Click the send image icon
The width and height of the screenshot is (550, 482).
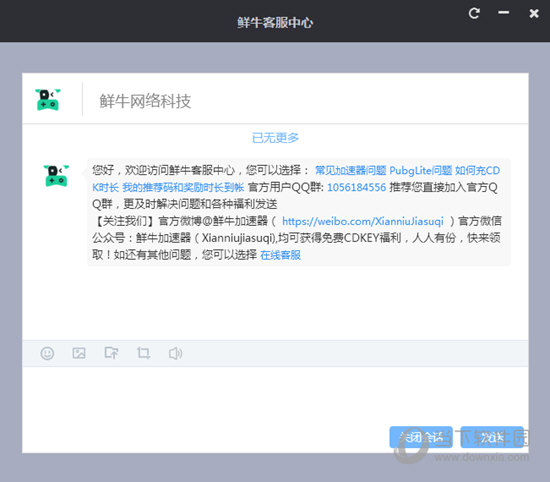point(79,353)
